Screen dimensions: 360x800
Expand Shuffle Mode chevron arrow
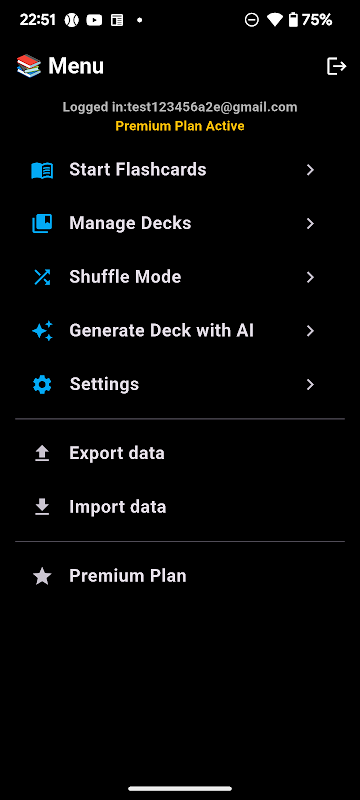coord(310,277)
